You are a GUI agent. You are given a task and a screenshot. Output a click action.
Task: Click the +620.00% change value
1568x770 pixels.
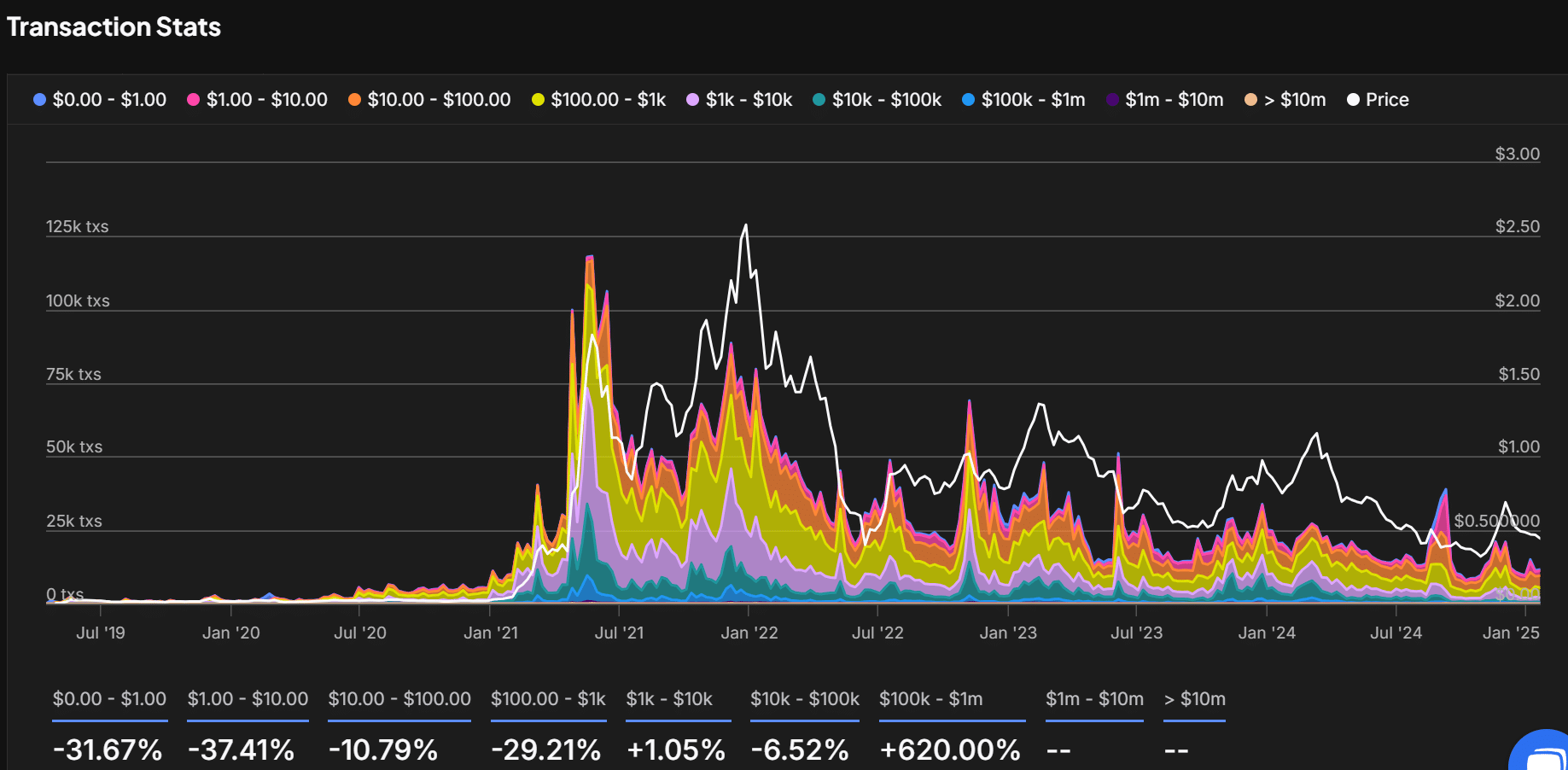point(950,750)
